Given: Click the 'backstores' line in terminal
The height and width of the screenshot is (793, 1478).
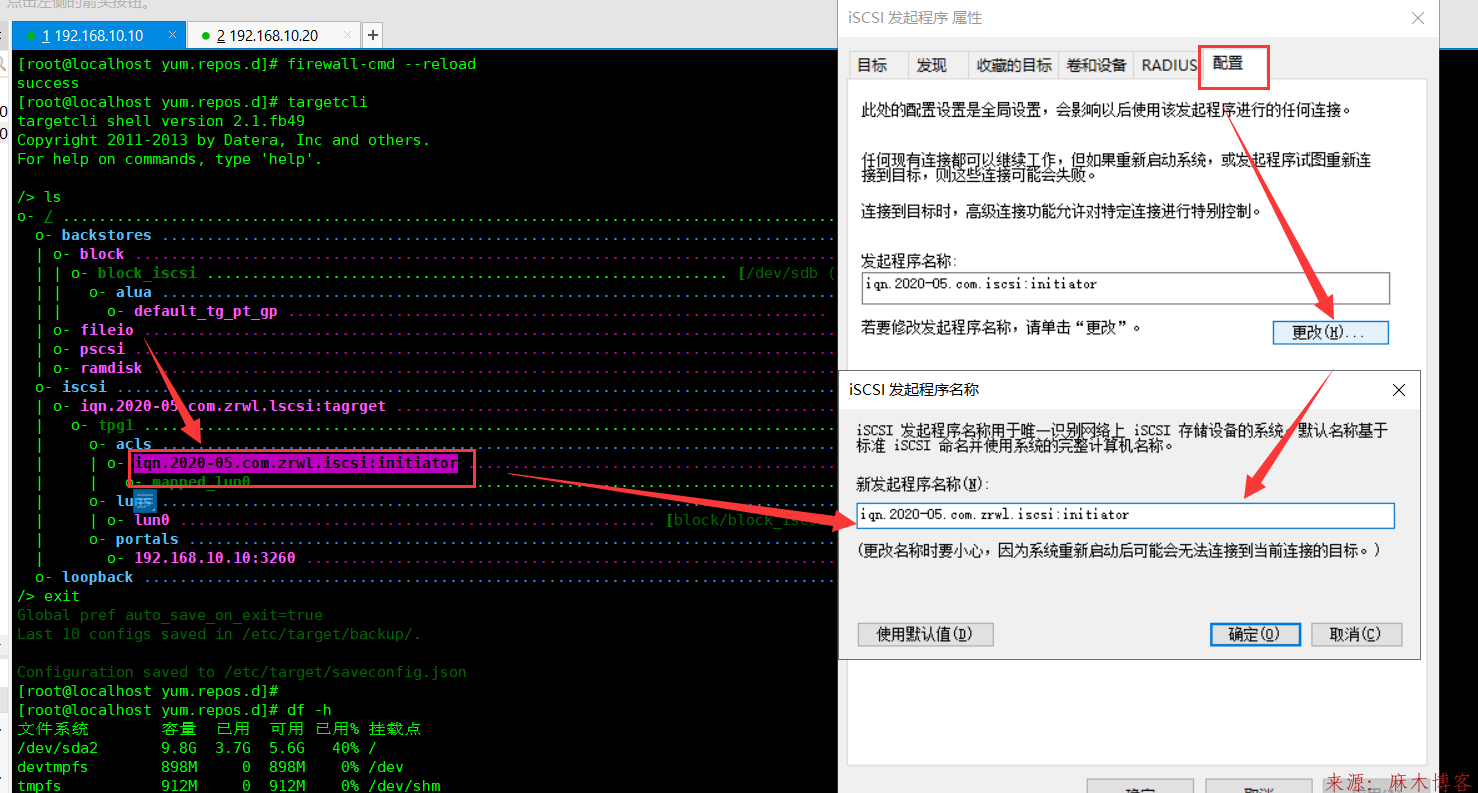Looking at the screenshot, I should point(106,235).
